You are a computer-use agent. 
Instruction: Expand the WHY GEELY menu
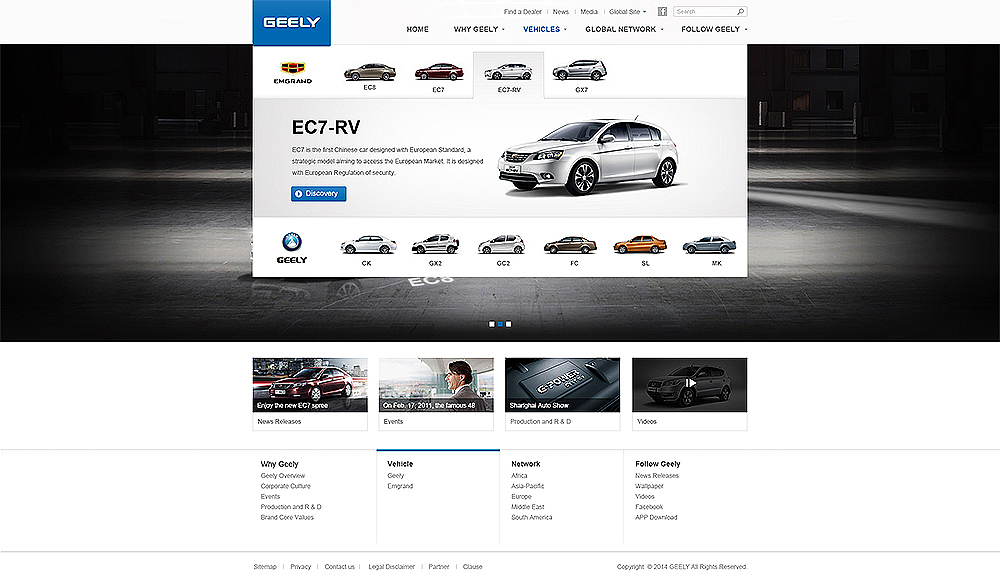tap(478, 29)
